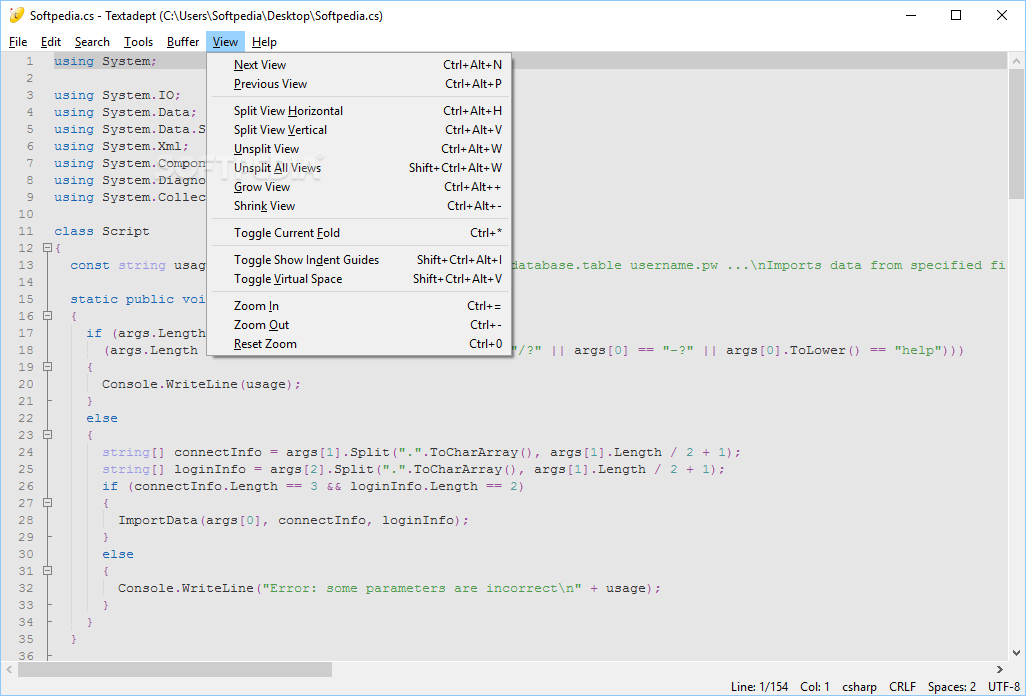Click the vertical scrollbar thumb
The width and height of the screenshot is (1026, 696).
(x=1016, y=134)
